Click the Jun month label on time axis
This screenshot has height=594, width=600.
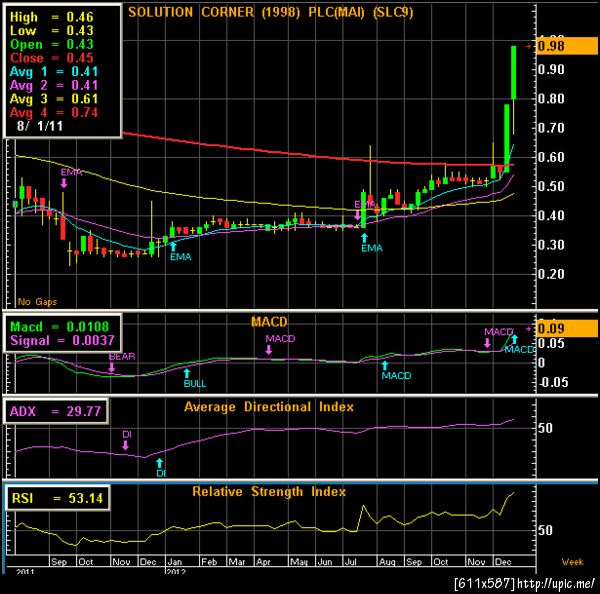(325, 562)
